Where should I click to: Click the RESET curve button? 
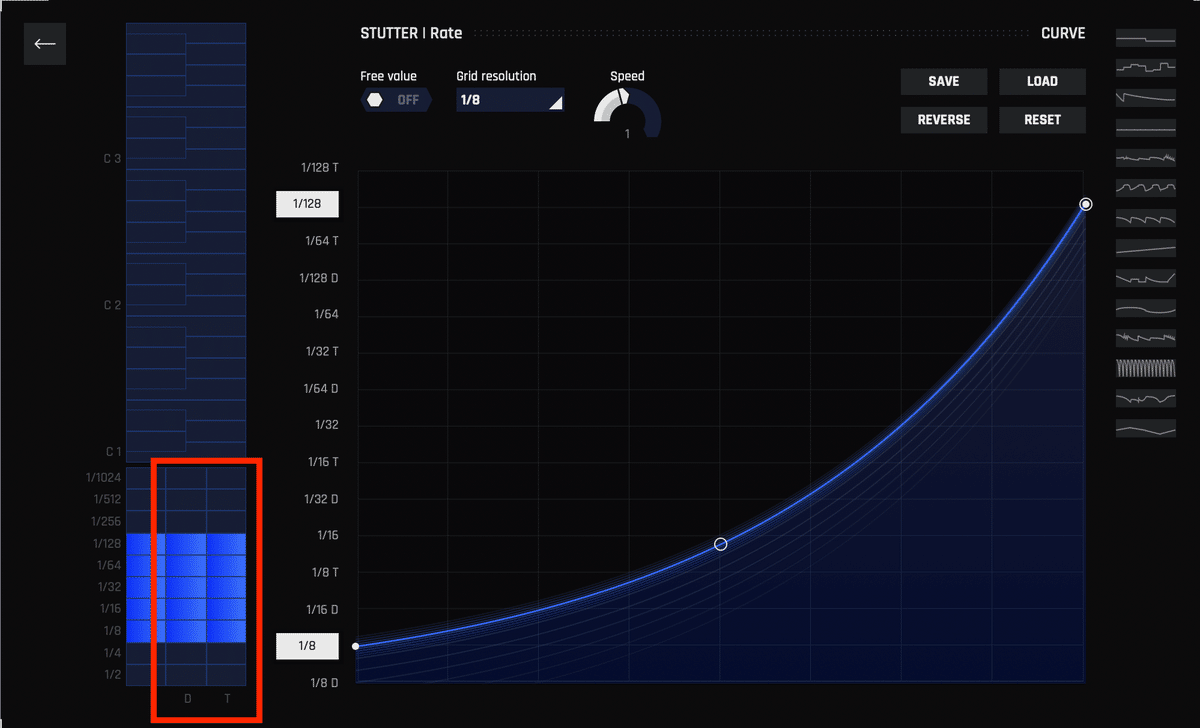[x=1042, y=120]
